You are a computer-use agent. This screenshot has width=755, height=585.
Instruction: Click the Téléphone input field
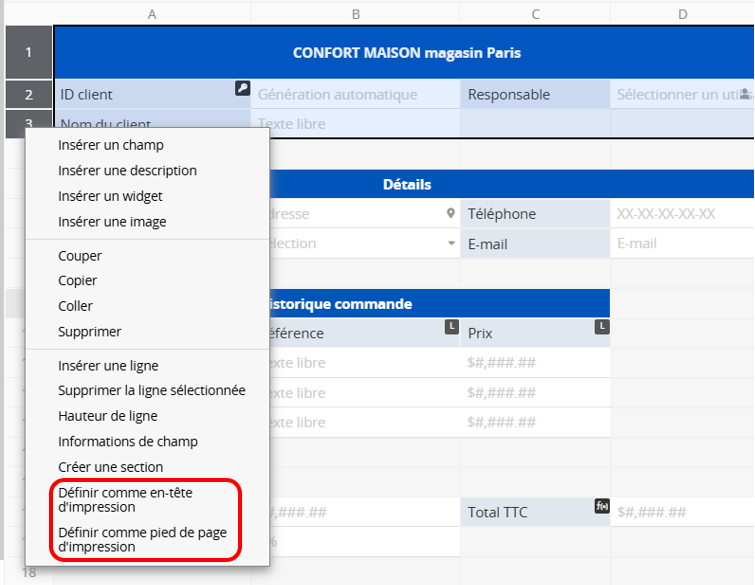pyautogui.click(x=680, y=214)
